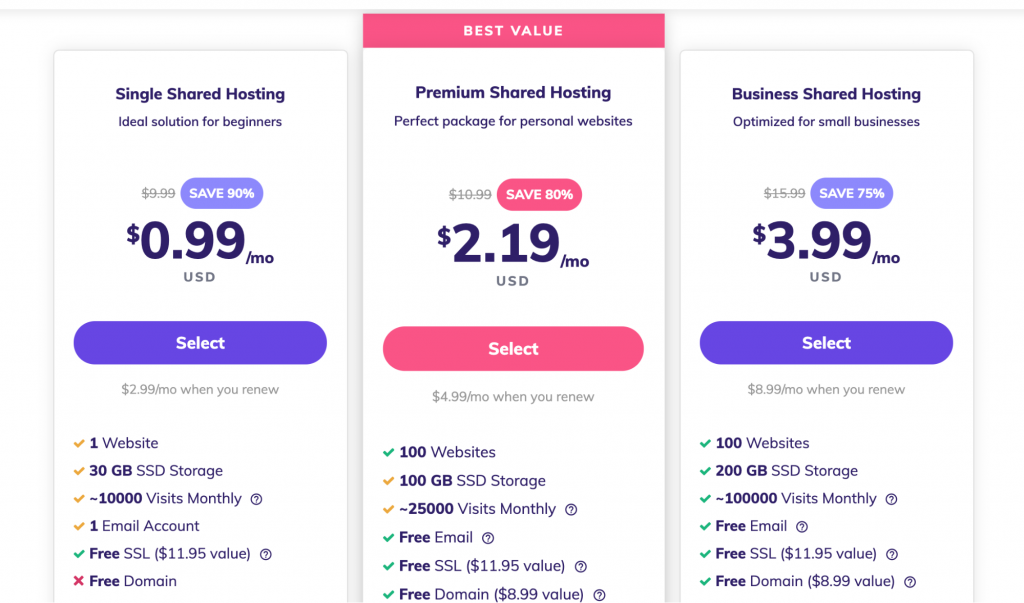Image resolution: width=1024 pixels, height=603 pixels.
Task: Click the Business Shared Hosting heading
Action: pyautogui.click(x=826, y=94)
